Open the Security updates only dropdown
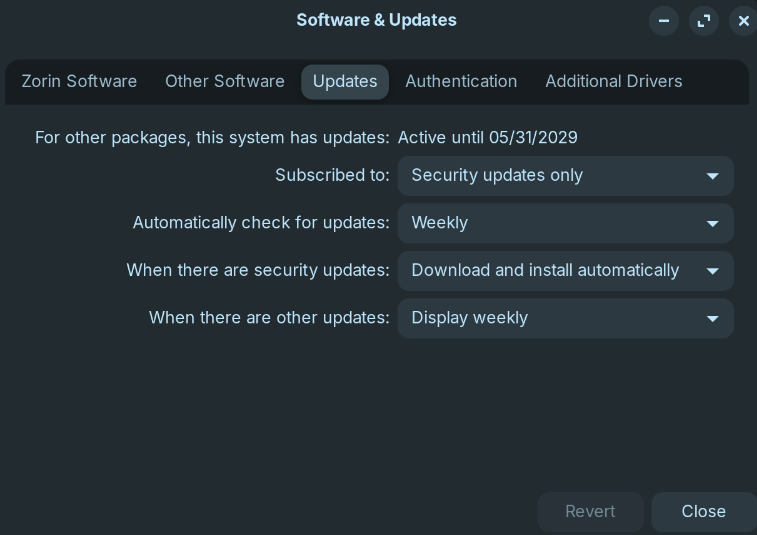 [565, 176]
